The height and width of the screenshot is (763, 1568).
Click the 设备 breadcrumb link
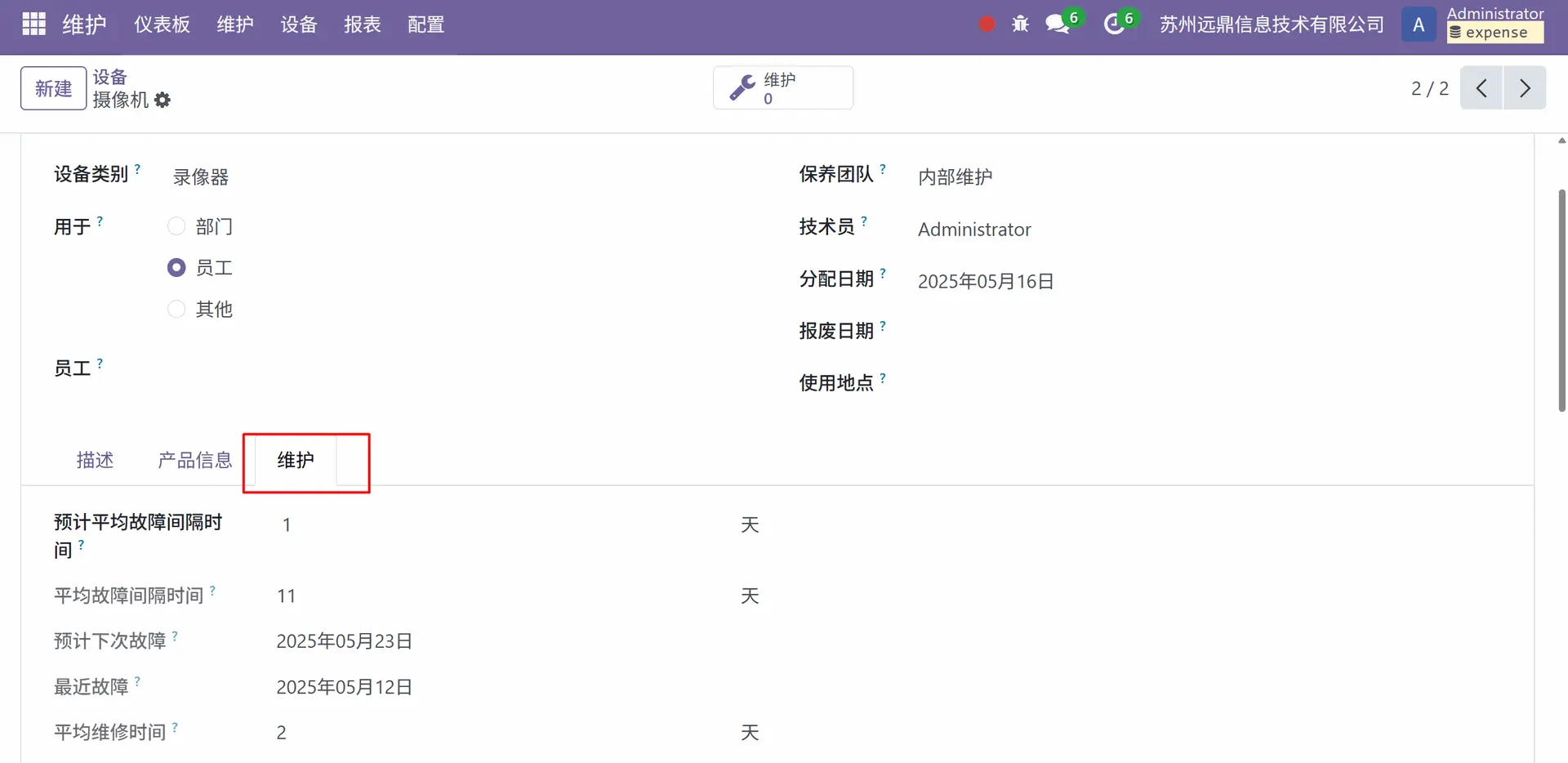[109, 77]
